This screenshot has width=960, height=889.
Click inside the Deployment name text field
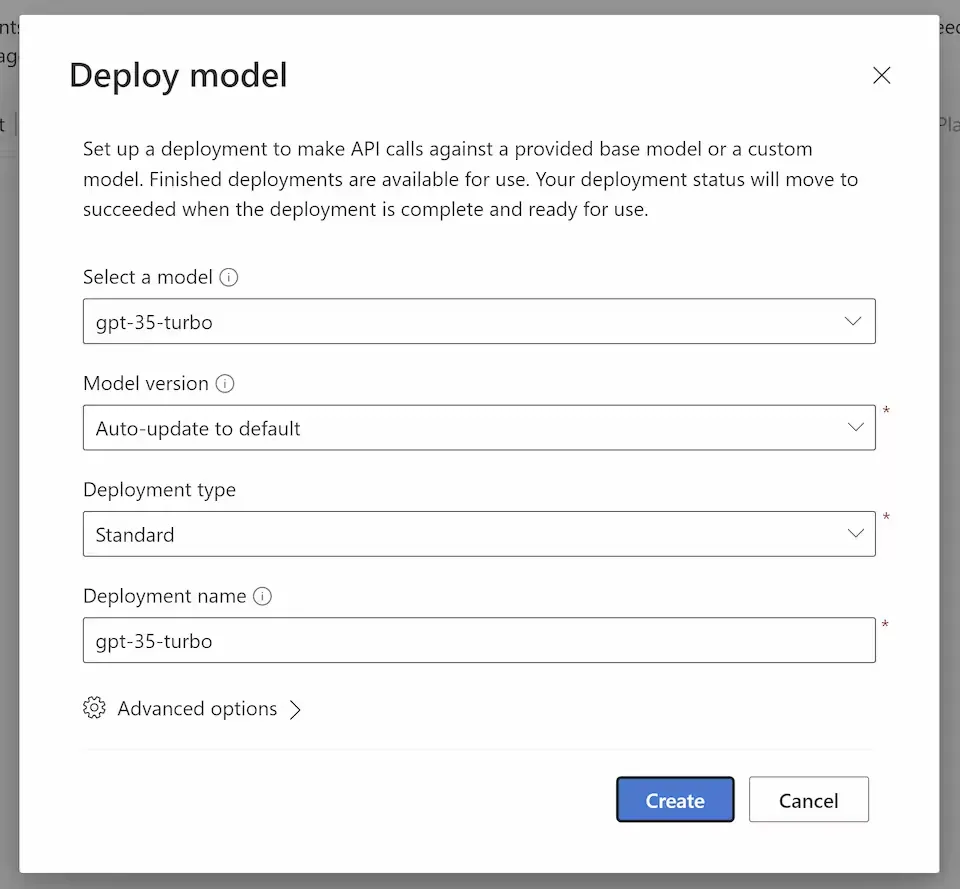tap(480, 640)
